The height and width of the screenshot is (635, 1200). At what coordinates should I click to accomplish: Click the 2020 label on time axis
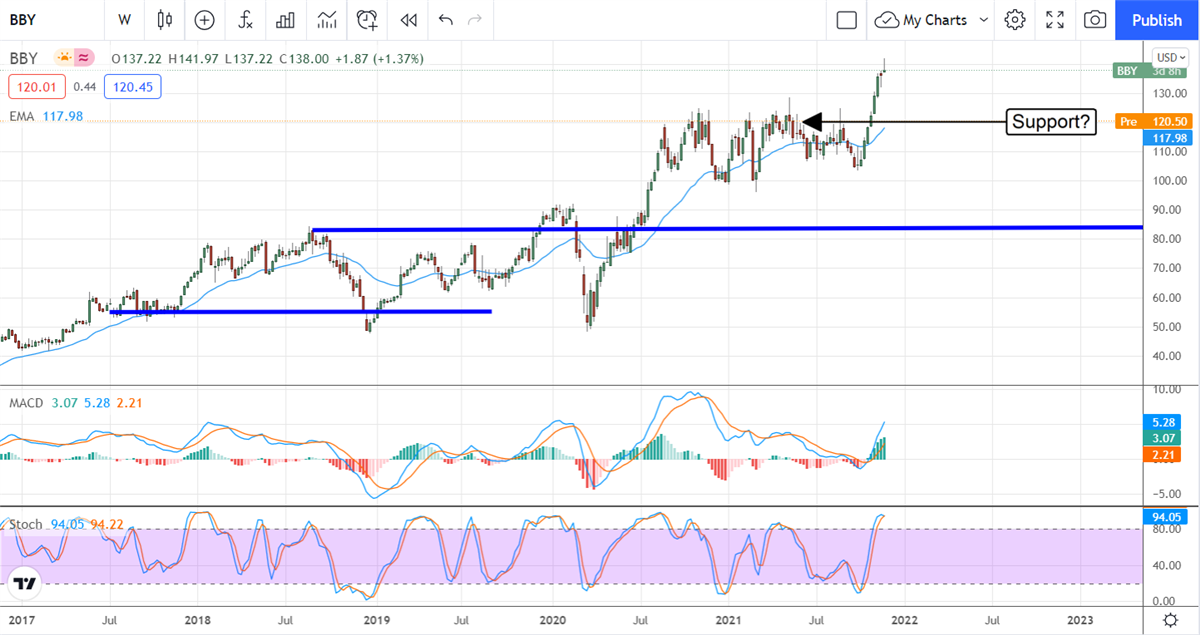[553, 620]
